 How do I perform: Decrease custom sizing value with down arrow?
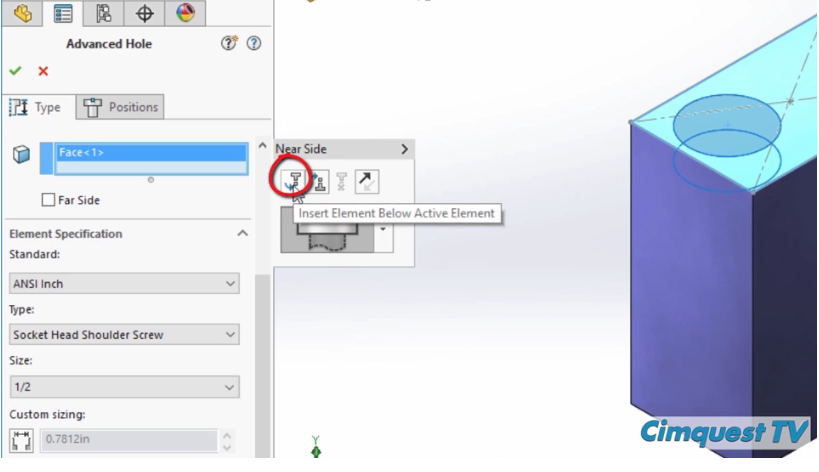pos(227,447)
